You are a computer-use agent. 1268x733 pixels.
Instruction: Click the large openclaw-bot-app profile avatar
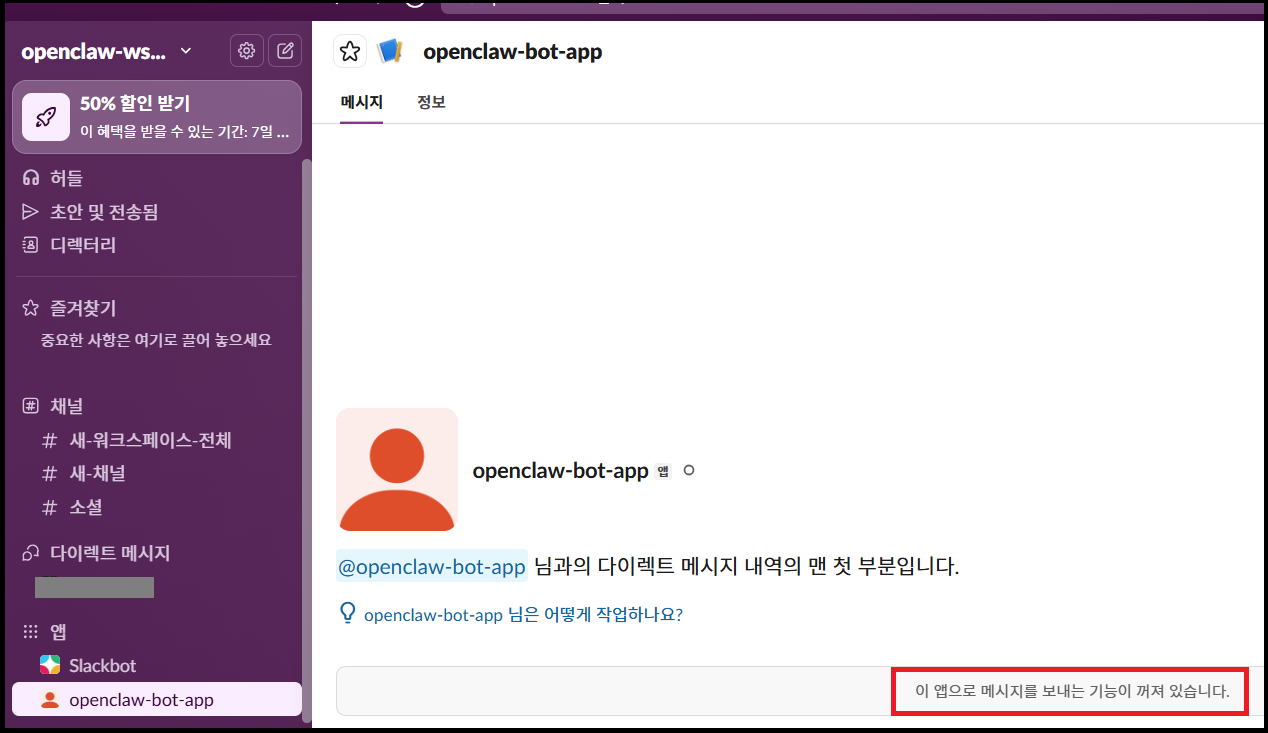(x=397, y=469)
